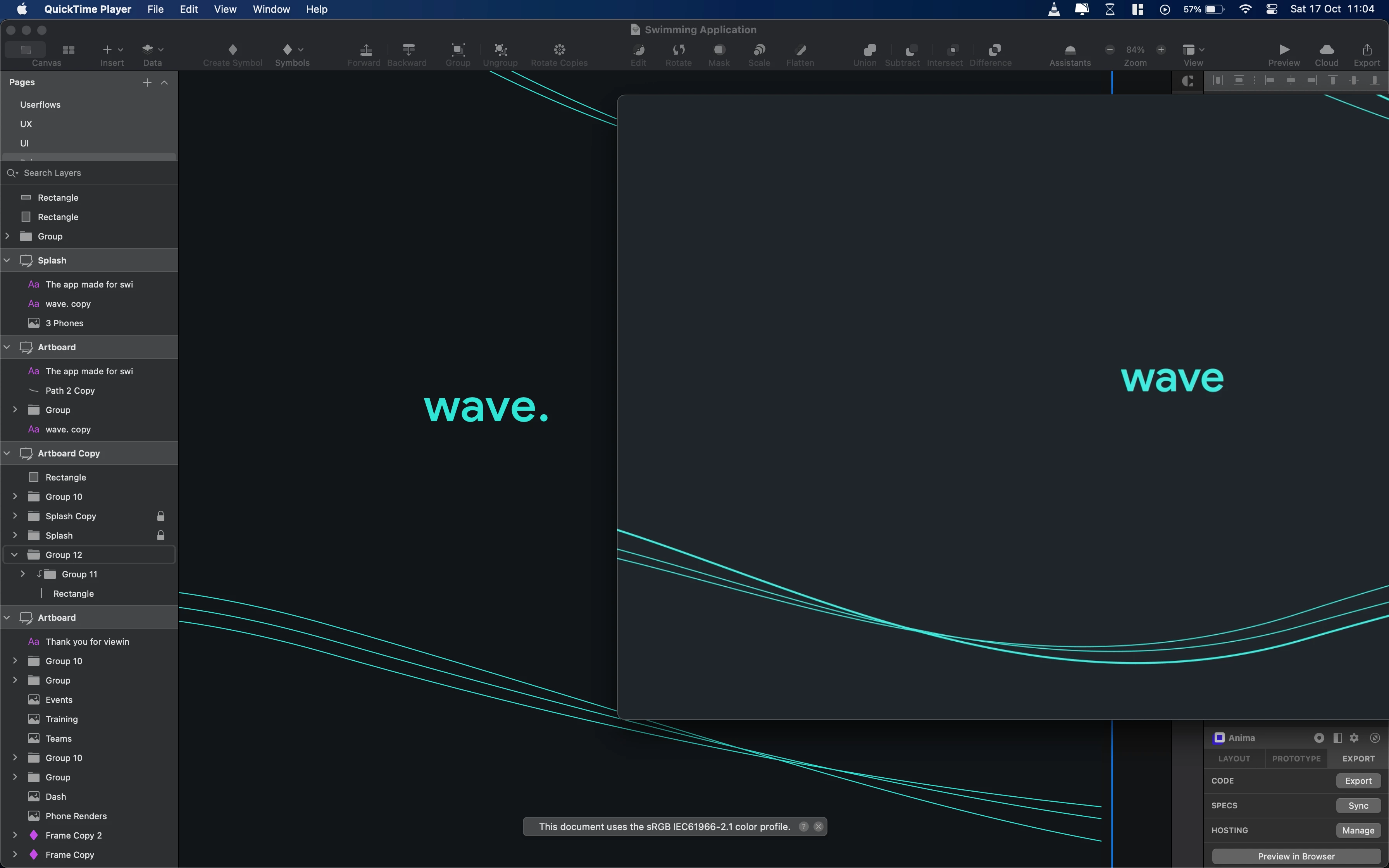Click the Preview play icon

[x=1284, y=50]
